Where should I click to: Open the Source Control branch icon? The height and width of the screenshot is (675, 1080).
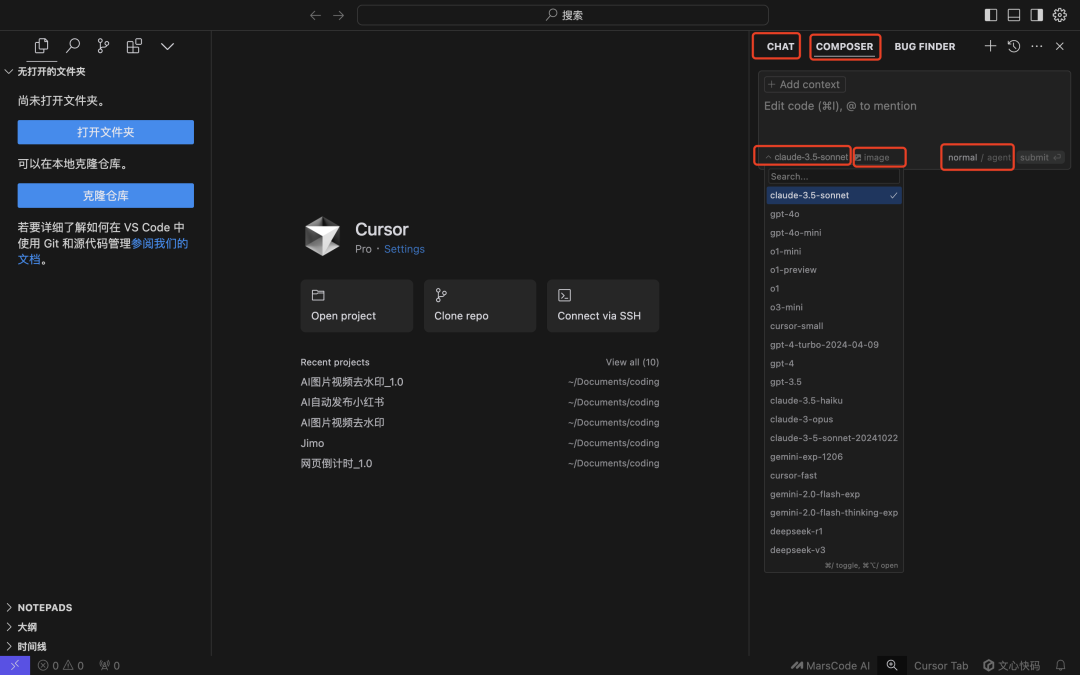(x=103, y=46)
